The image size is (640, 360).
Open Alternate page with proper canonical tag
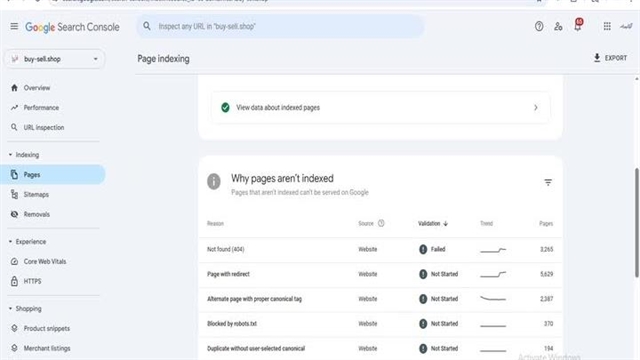[380, 299]
